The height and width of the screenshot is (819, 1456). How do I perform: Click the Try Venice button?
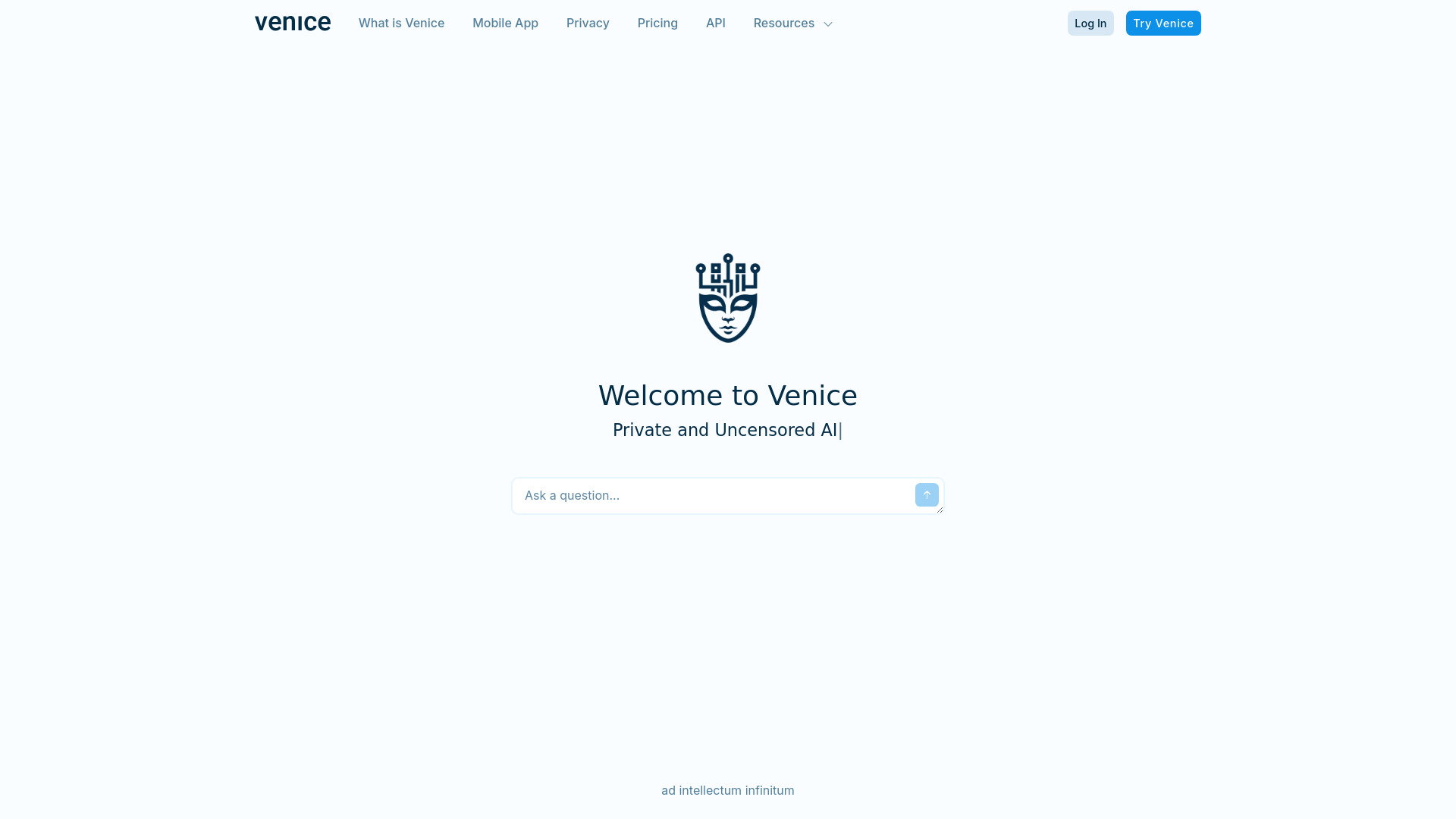tap(1163, 23)
